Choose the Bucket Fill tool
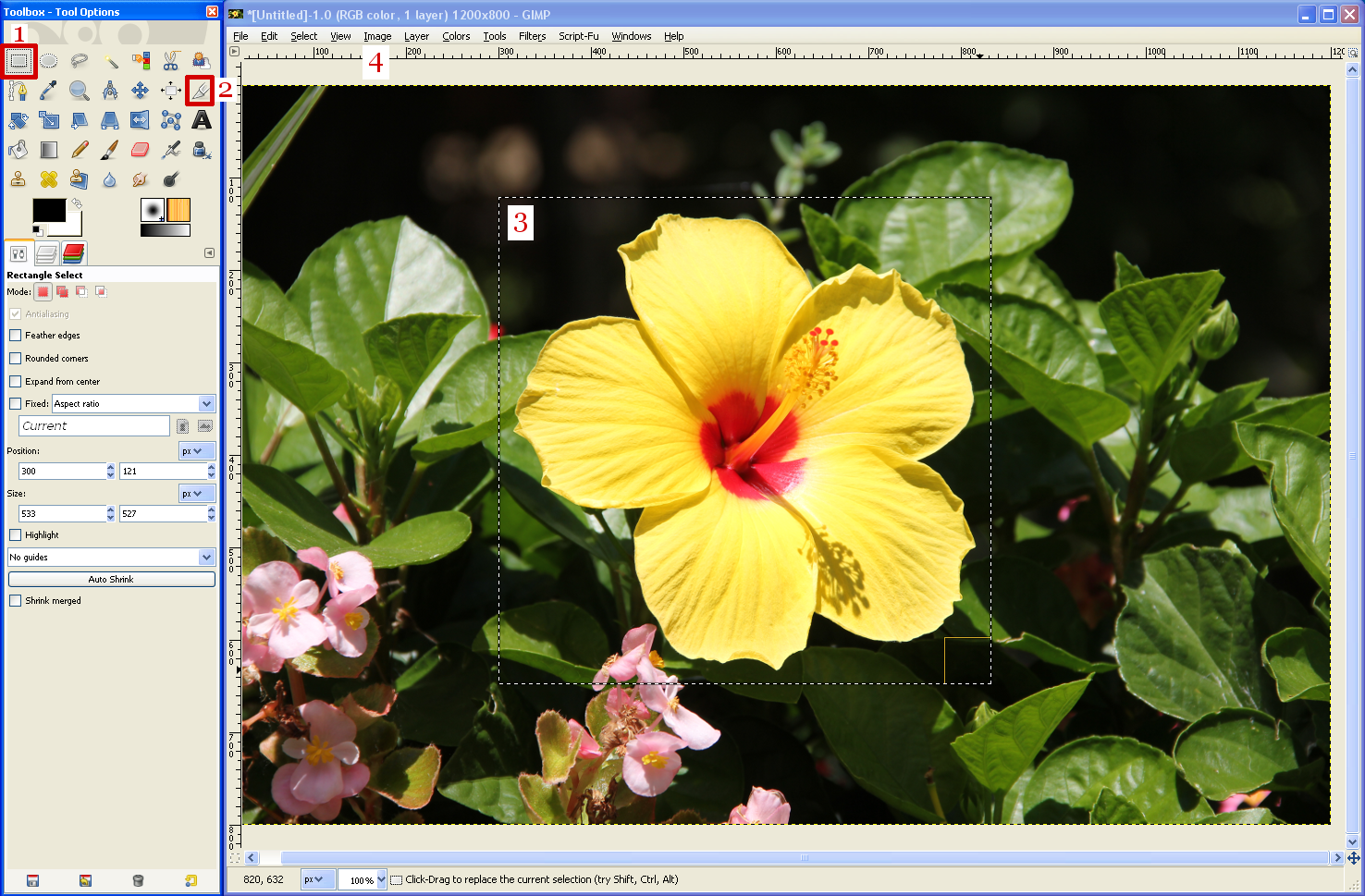This screenshot has height=896, width=1365. point(18,149)
